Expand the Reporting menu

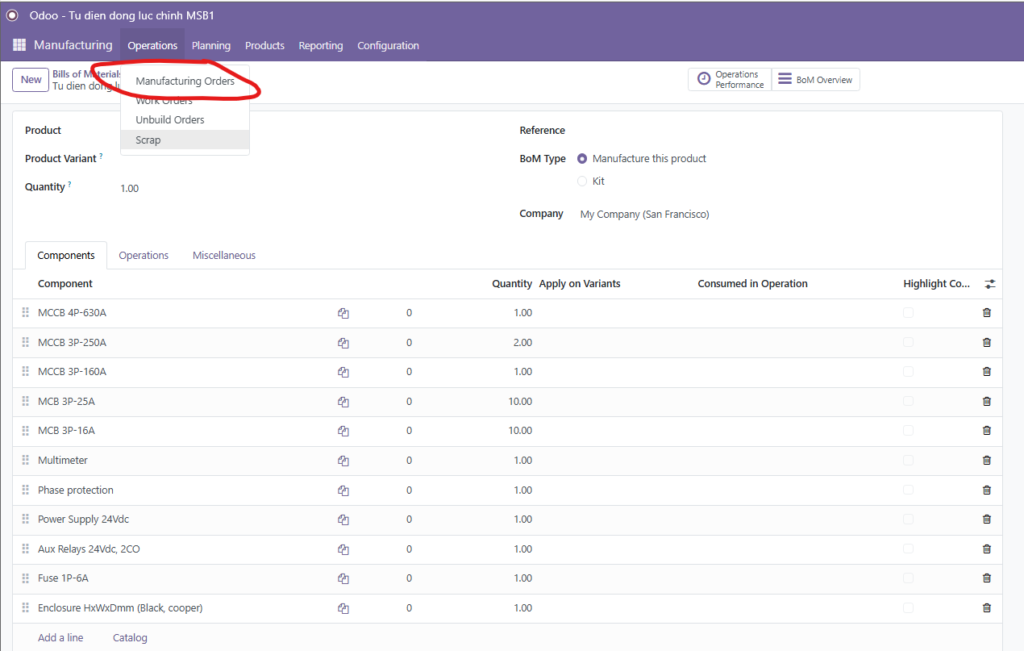point(320,45)
